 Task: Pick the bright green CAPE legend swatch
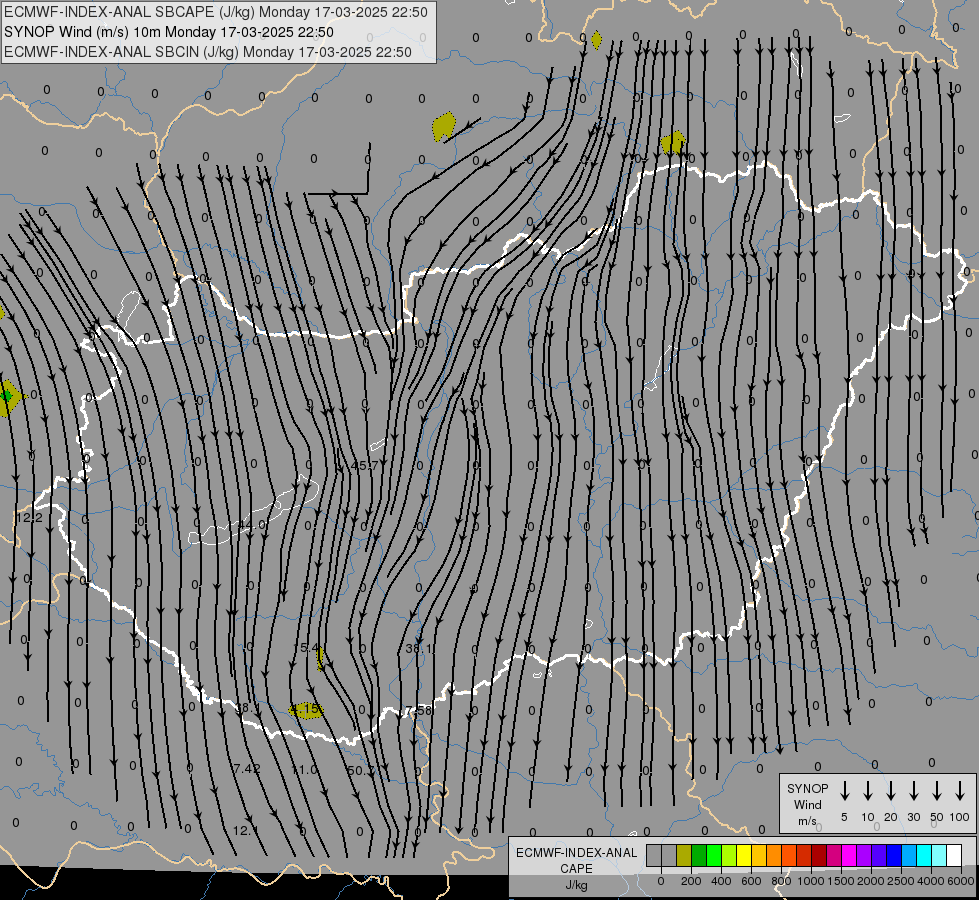tap(714, 856)
